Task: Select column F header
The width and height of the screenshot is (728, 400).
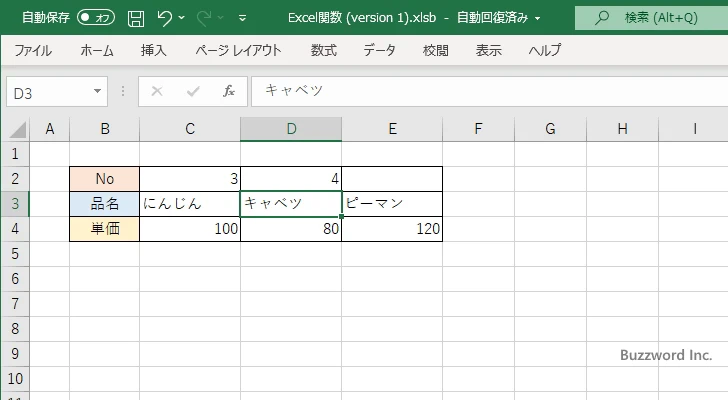Action: [x=479, y=129]
